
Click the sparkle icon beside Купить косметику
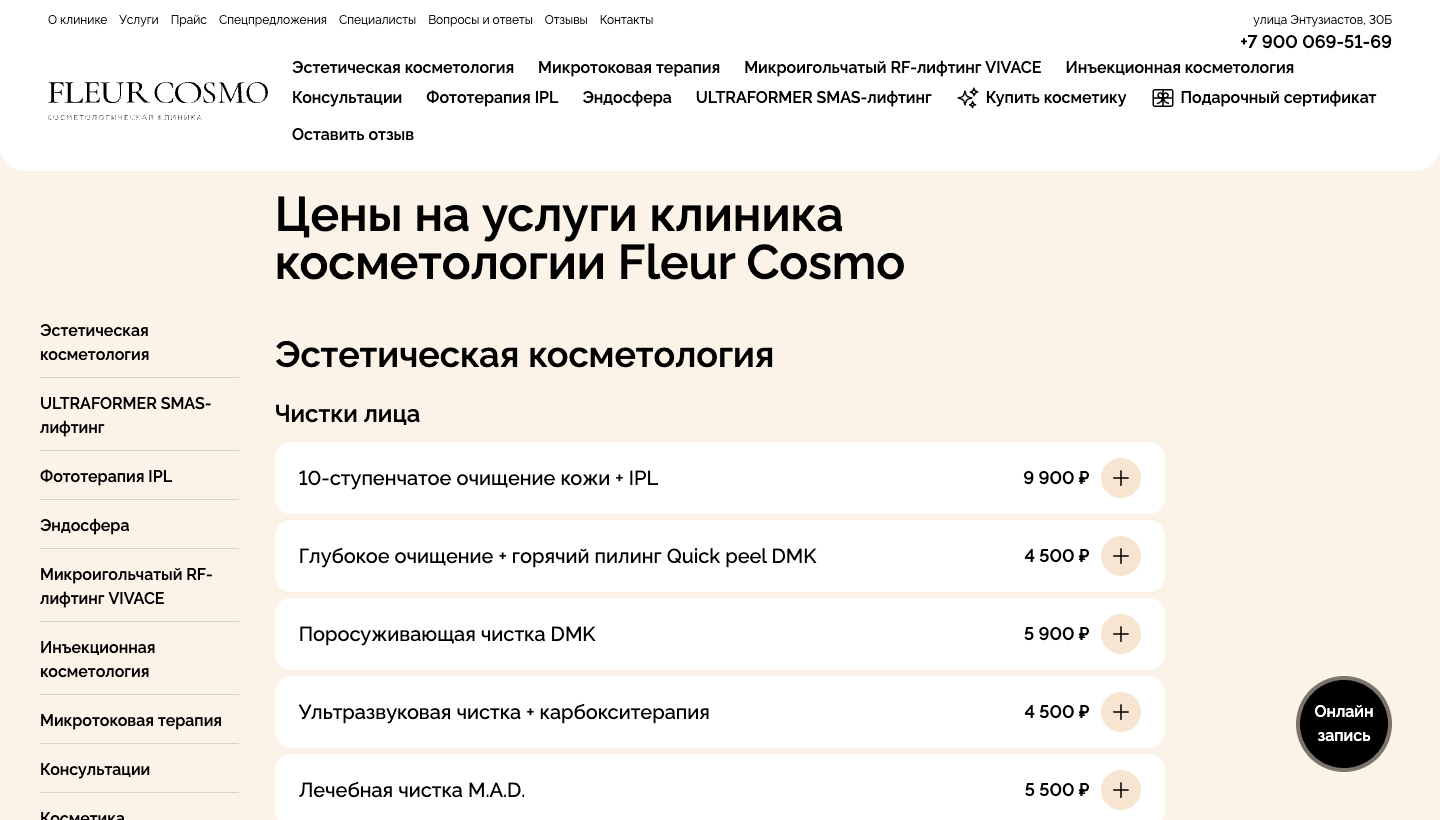(967, 98)
